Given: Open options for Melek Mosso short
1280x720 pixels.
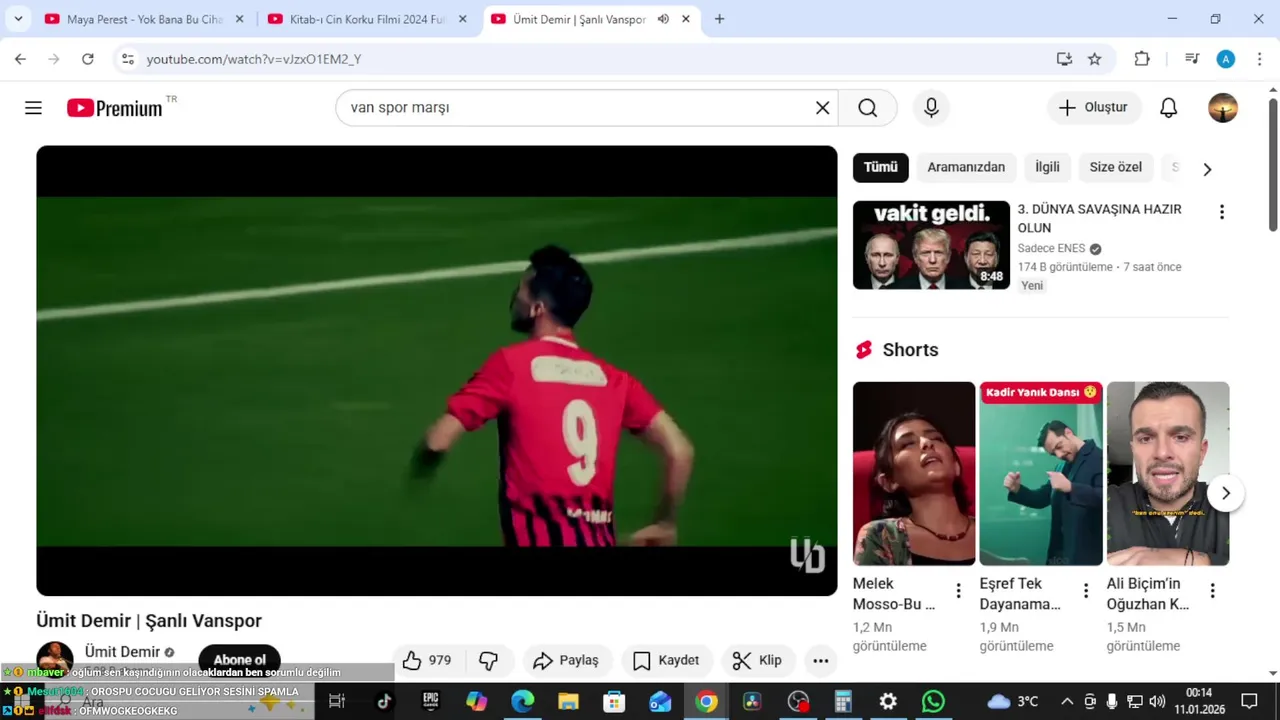Looking at the screenshot, I should coord(958,591).
